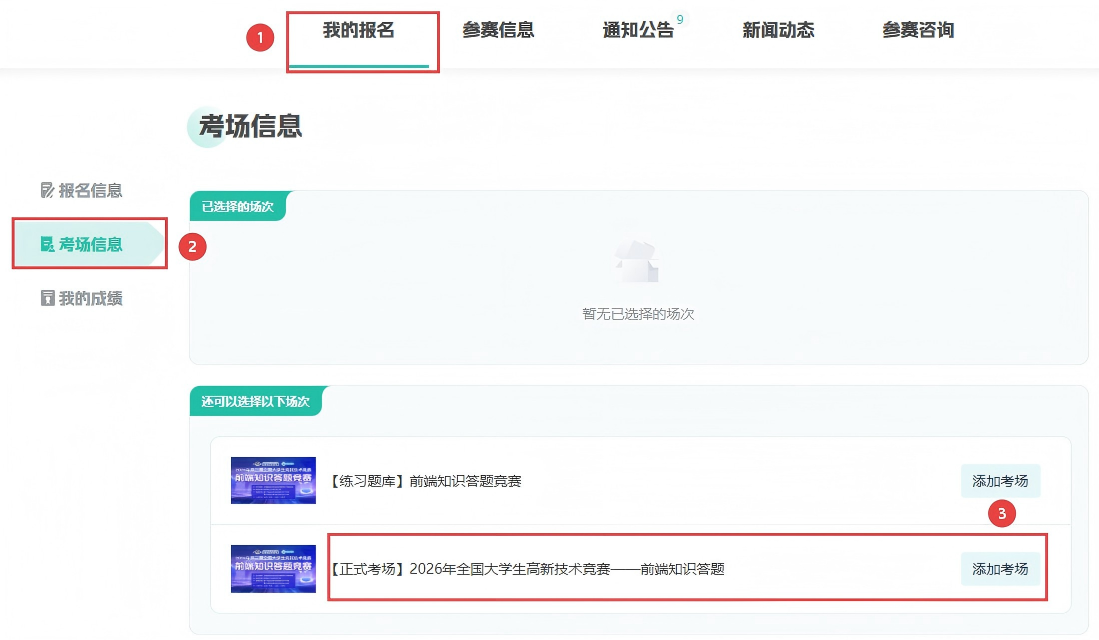Open the 参赛咨询 tab
The width and height of the screenshot is (1099, 640).
[x=918, y=30]
